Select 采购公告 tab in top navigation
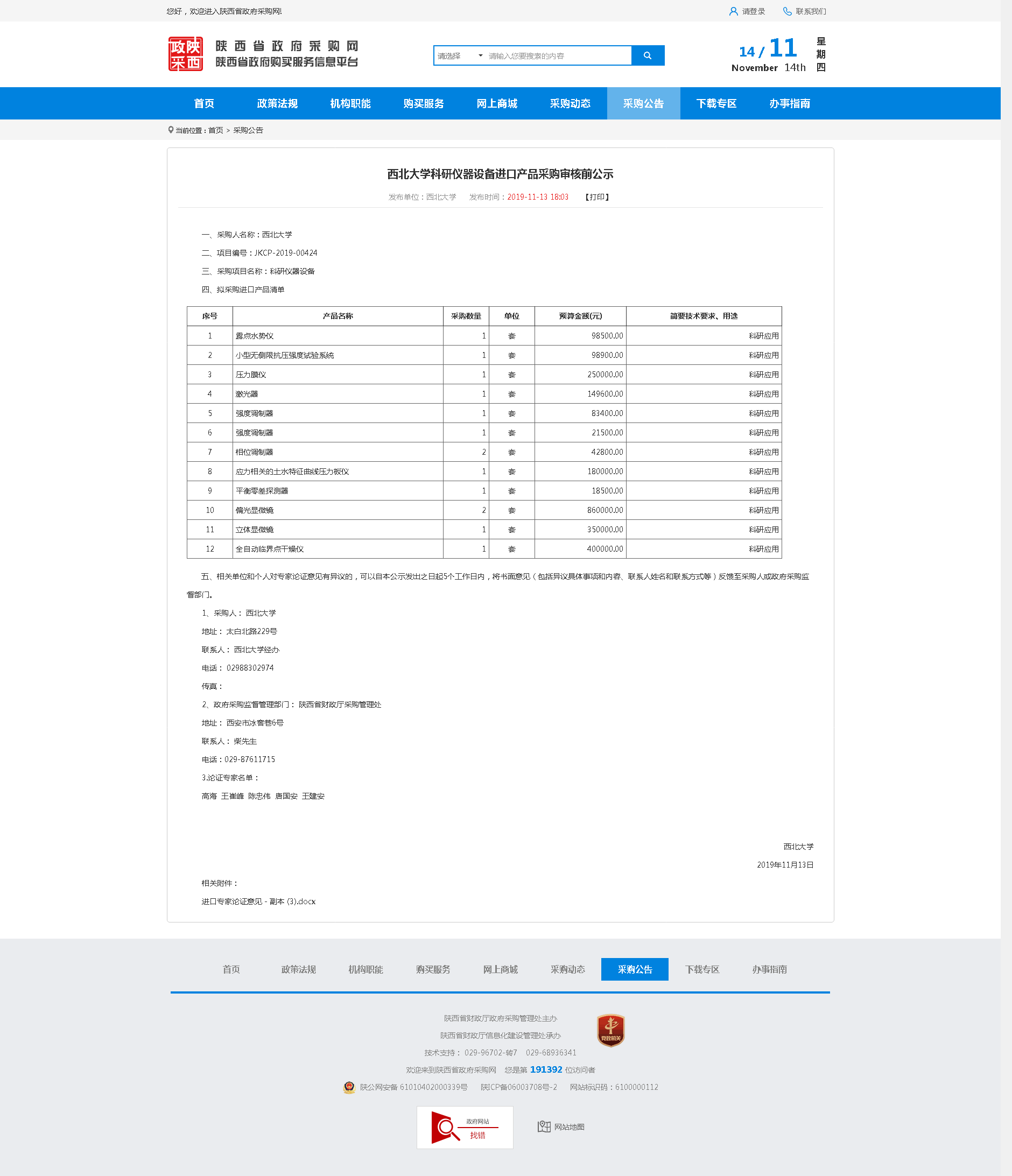Image resolution: width=1012 pixels, height=1176 pixels. tap(644, 103)
